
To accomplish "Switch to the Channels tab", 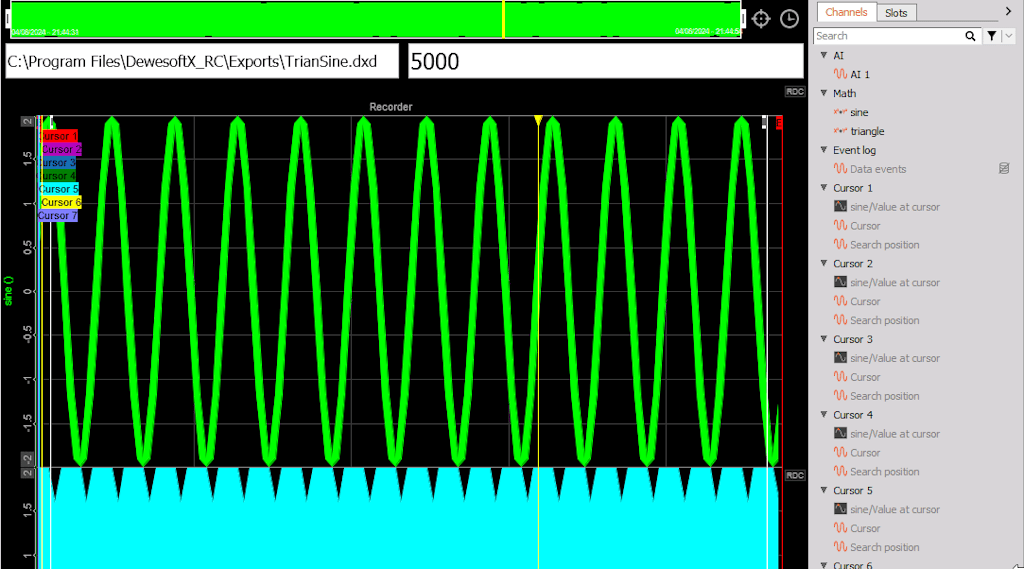I will pos(846,12).
